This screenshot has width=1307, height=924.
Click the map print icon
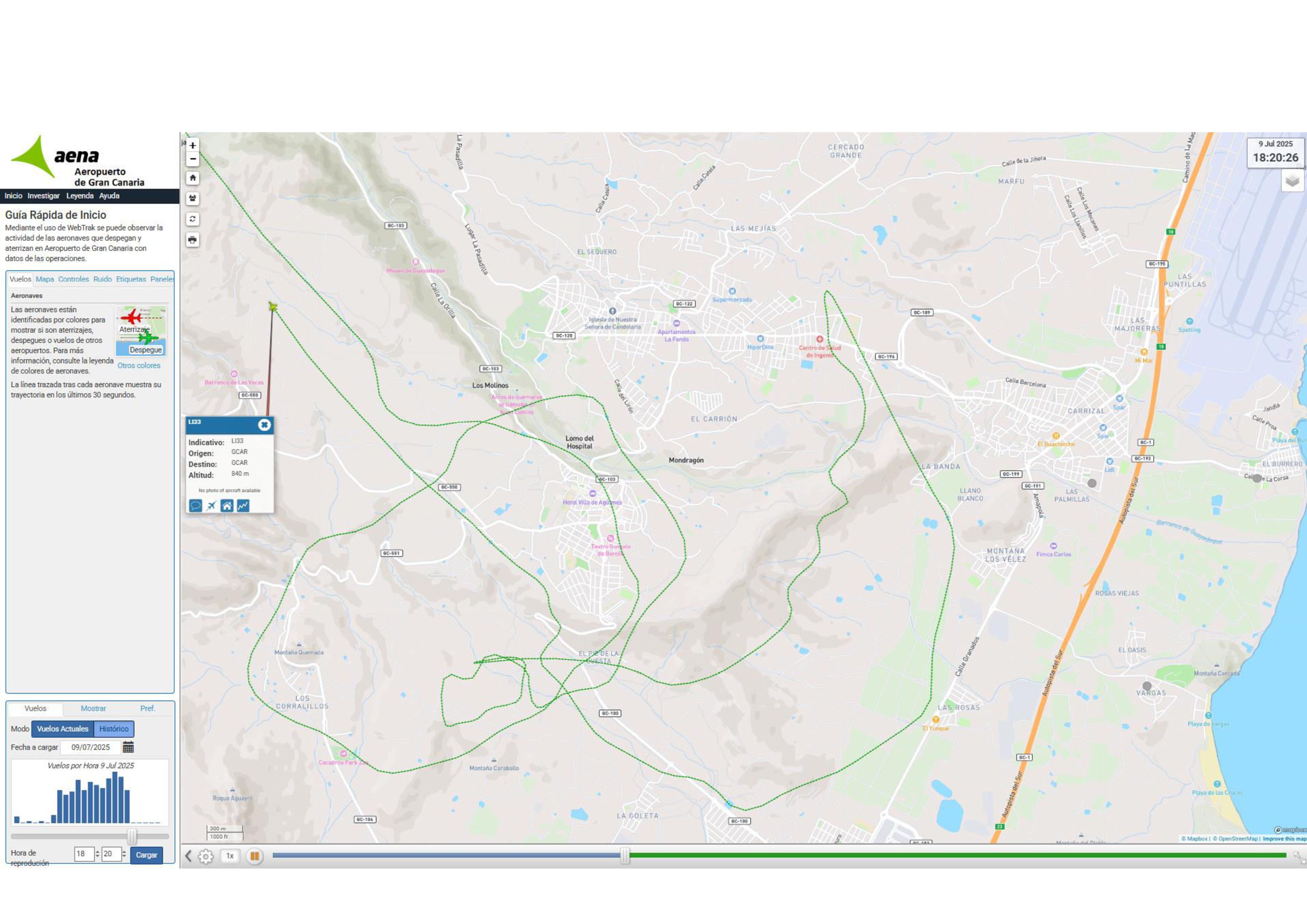[192, 240]
